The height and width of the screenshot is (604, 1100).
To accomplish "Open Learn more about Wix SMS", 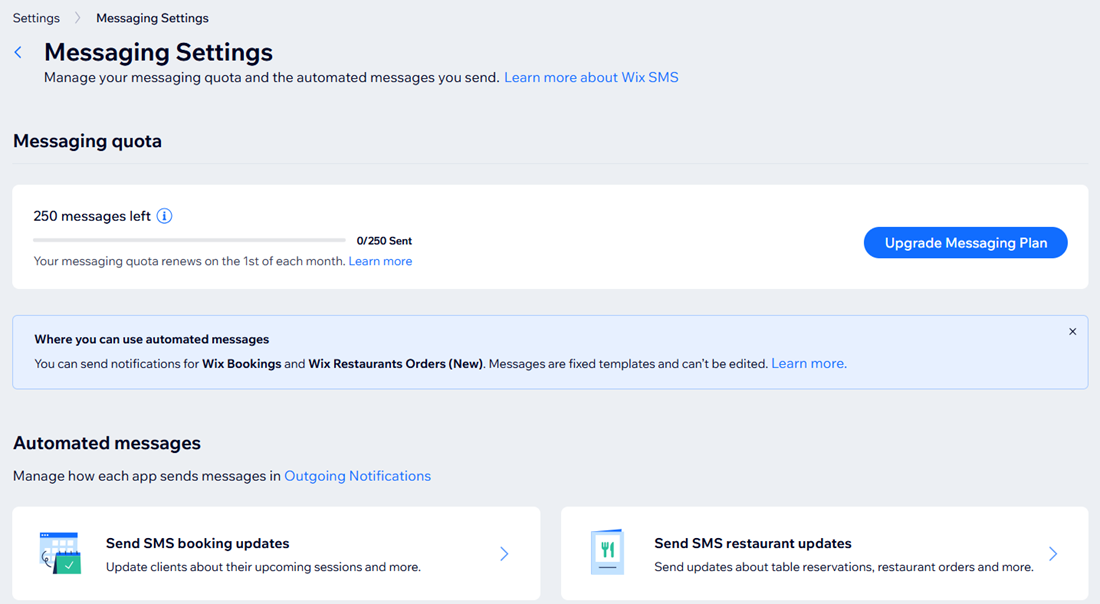I will tap(591, 77).
